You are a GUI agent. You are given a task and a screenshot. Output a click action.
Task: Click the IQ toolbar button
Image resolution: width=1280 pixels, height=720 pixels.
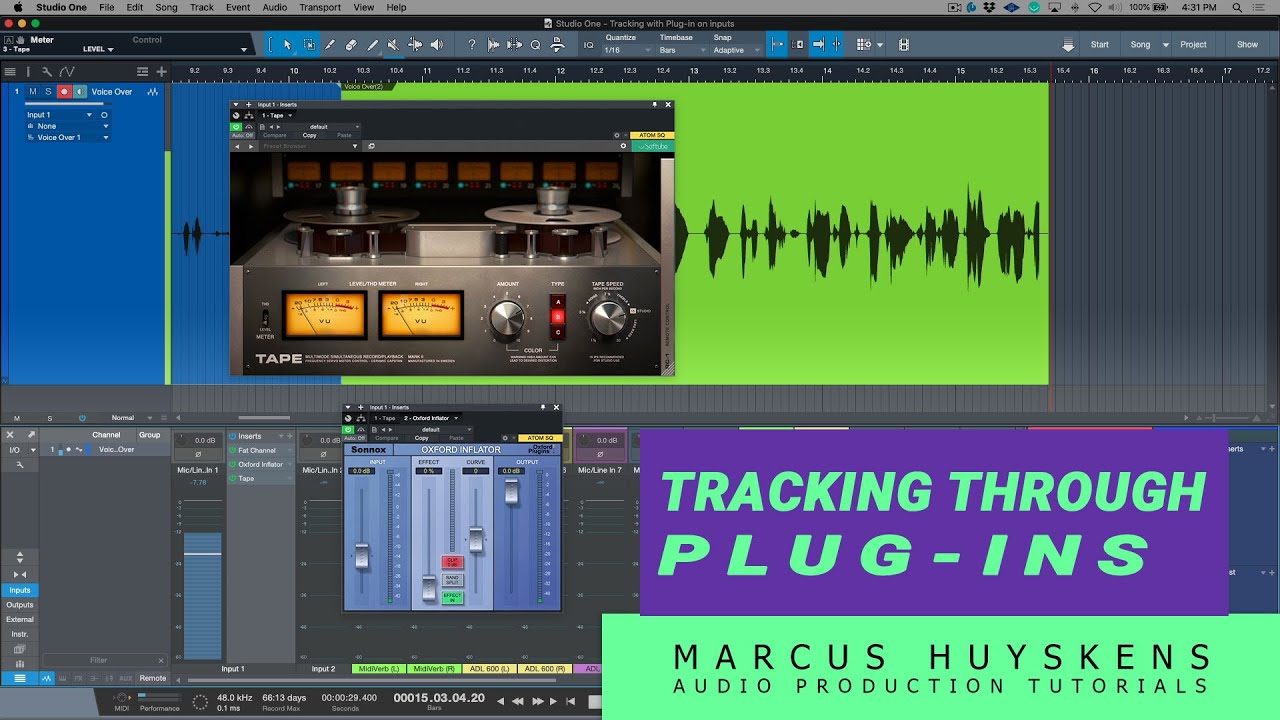[x=588, y=45]
